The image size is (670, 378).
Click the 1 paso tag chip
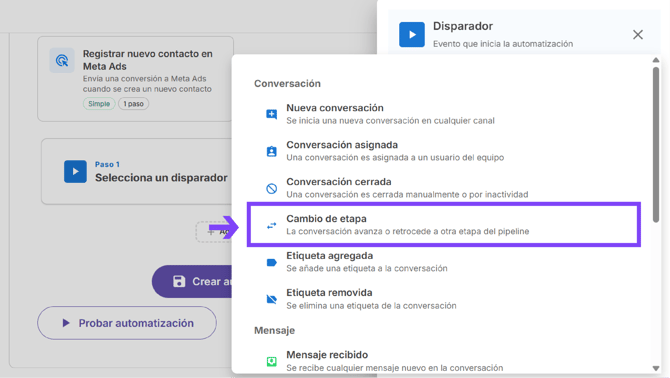(x=133, y=104)
